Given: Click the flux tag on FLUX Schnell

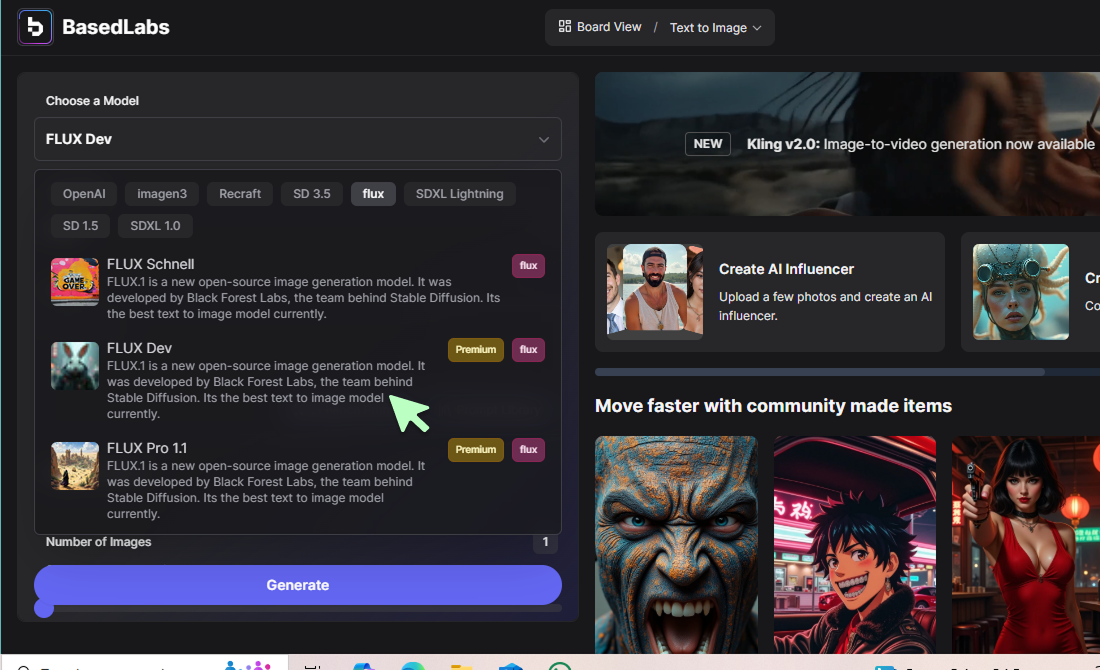Looking at the screenshot, I should coord(528,266).
